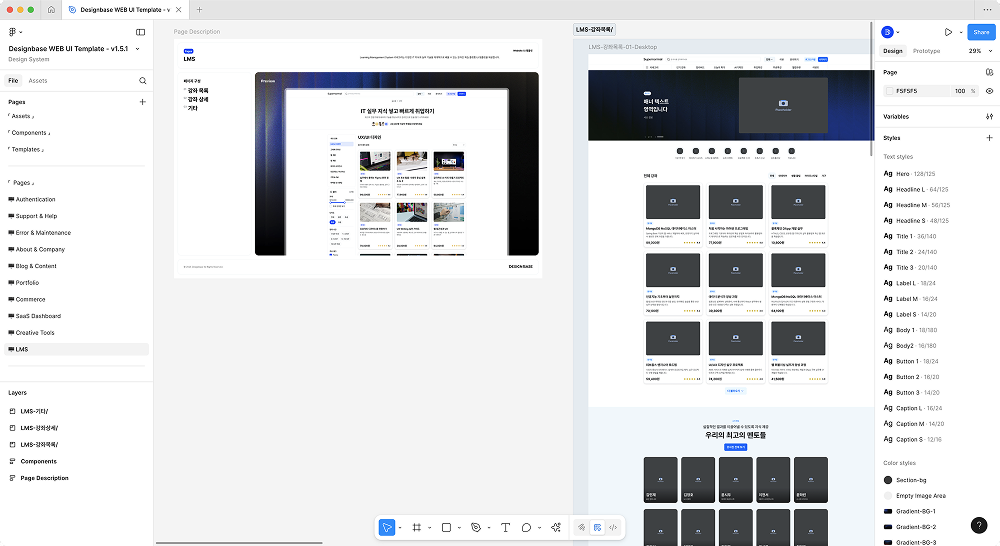Viewport: 1000px width, 546px height.
Task: Collapse the left sidebar panel
Action: click(x=141, y=32)
